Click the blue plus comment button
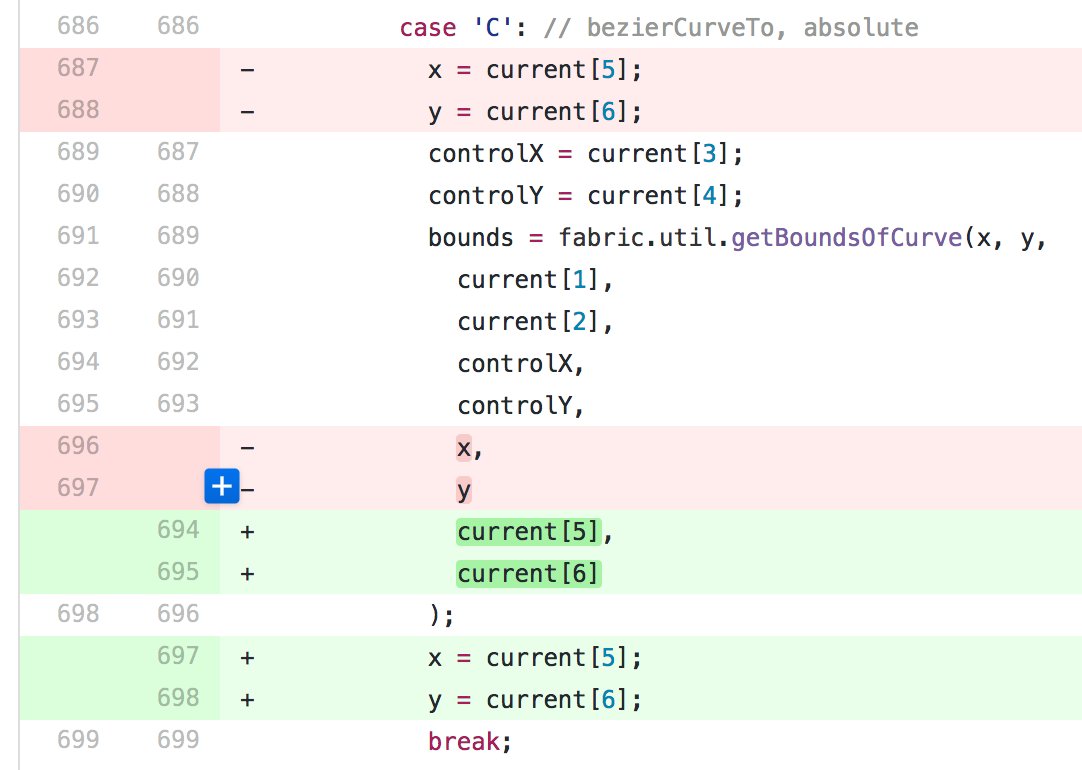The height and width of the screenshot is (770, 1082). click(222, 486)
